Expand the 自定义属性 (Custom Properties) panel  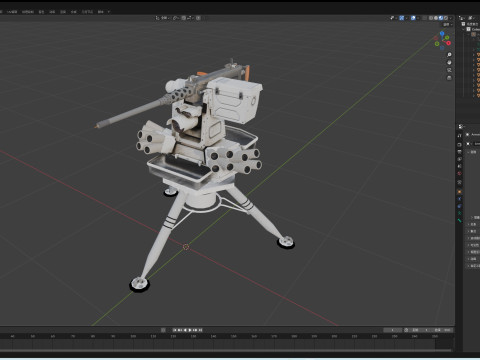(473, 266)
